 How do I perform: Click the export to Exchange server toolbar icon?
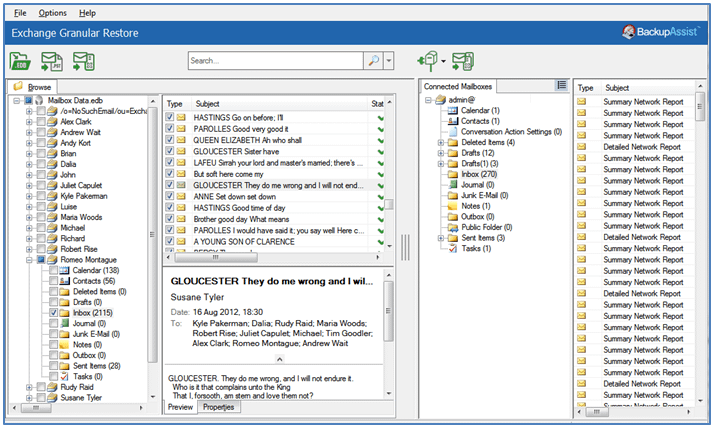point(84,61)
